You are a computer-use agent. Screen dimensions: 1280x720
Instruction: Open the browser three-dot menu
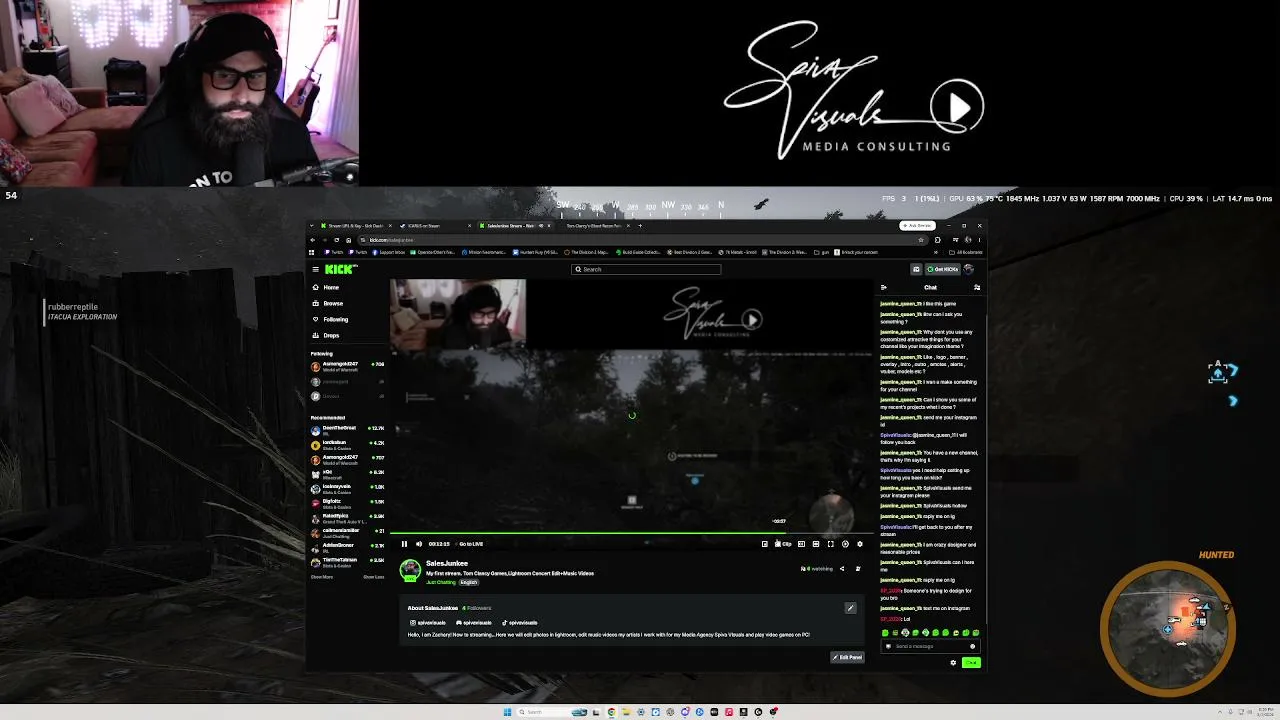coord(977,240)
